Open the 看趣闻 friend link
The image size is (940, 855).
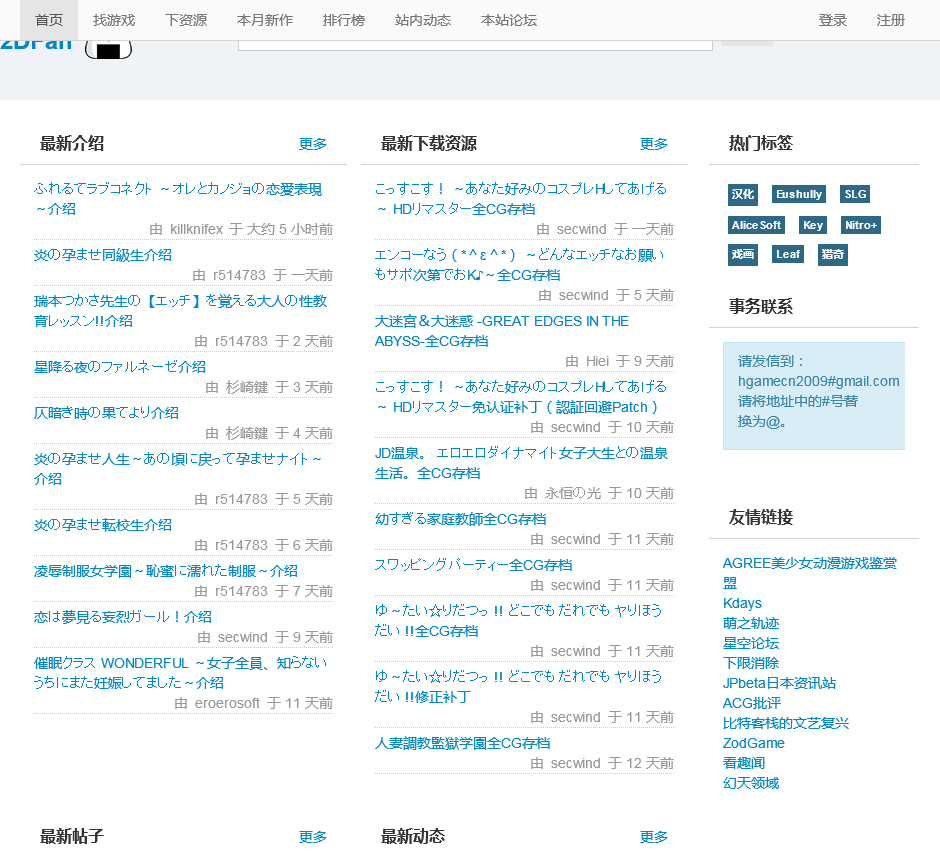pos(744,763)
